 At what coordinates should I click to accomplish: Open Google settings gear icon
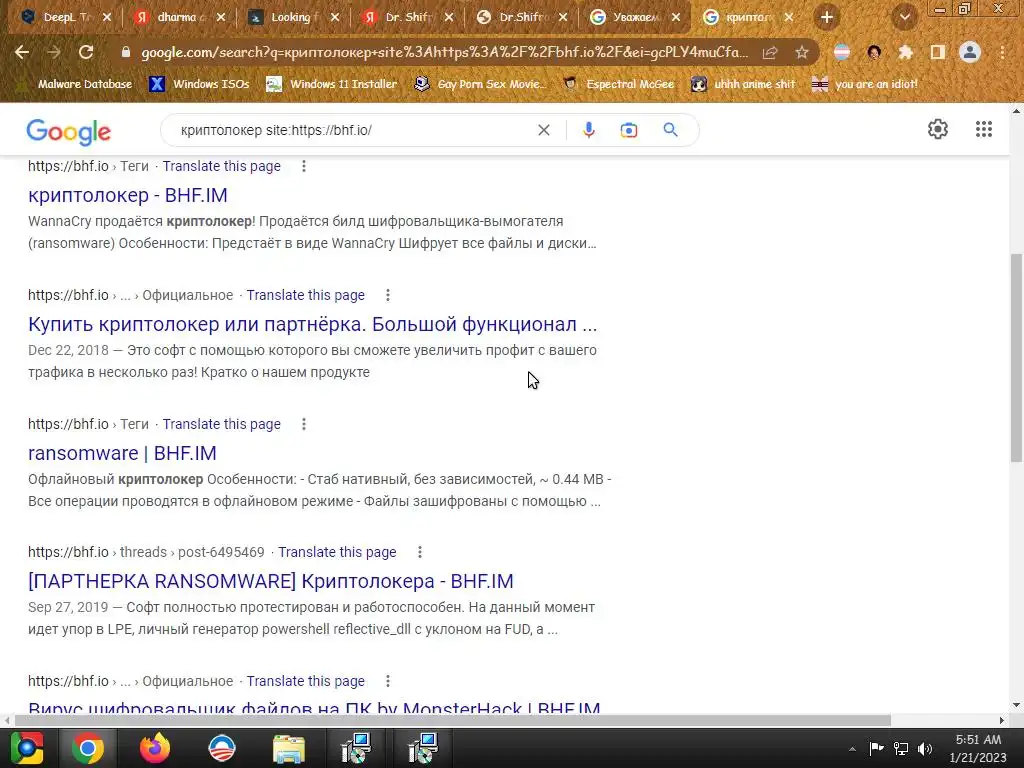938,129
